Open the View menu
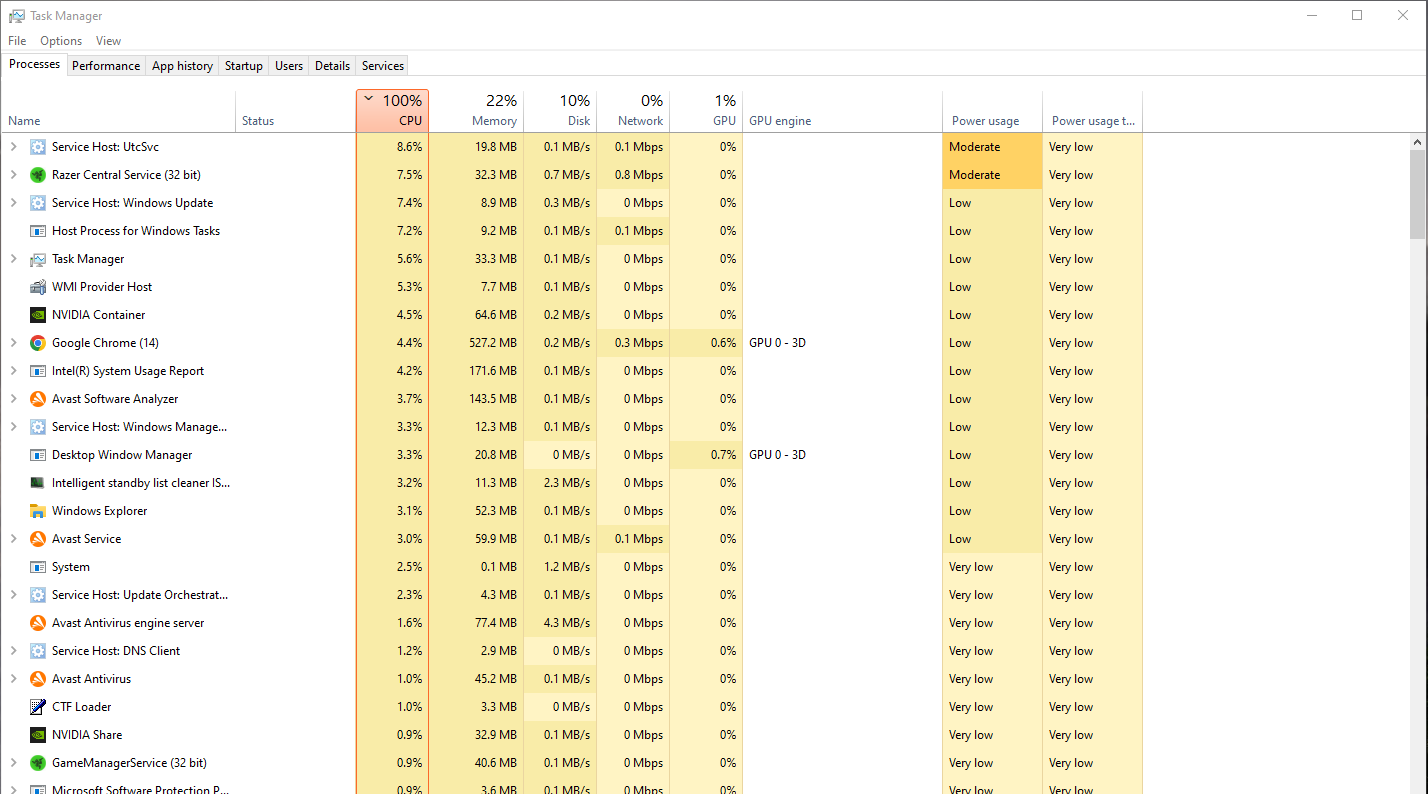 [x=108, y=41]
